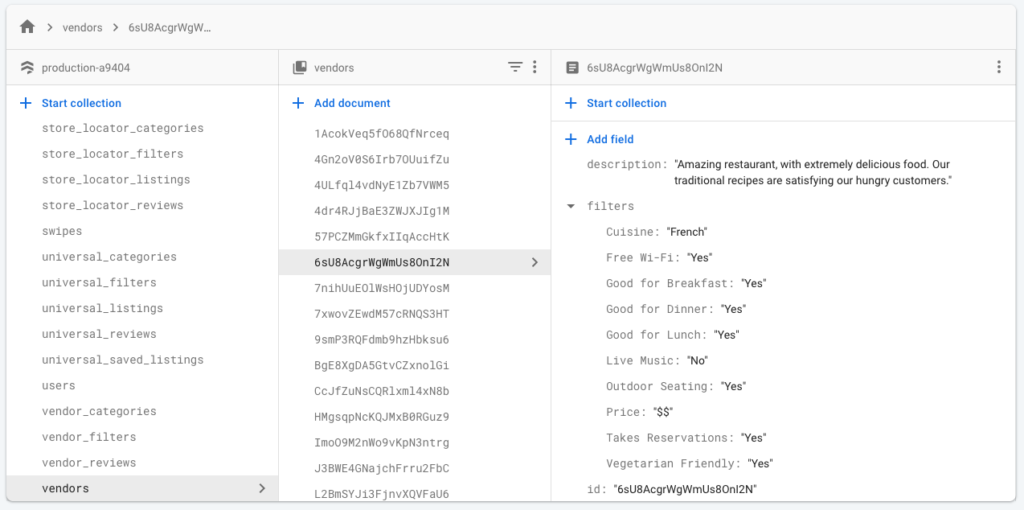Start a collection in the production-a9404 panel
This screenshot has height=510, width=1024.
tap(82, 103)
